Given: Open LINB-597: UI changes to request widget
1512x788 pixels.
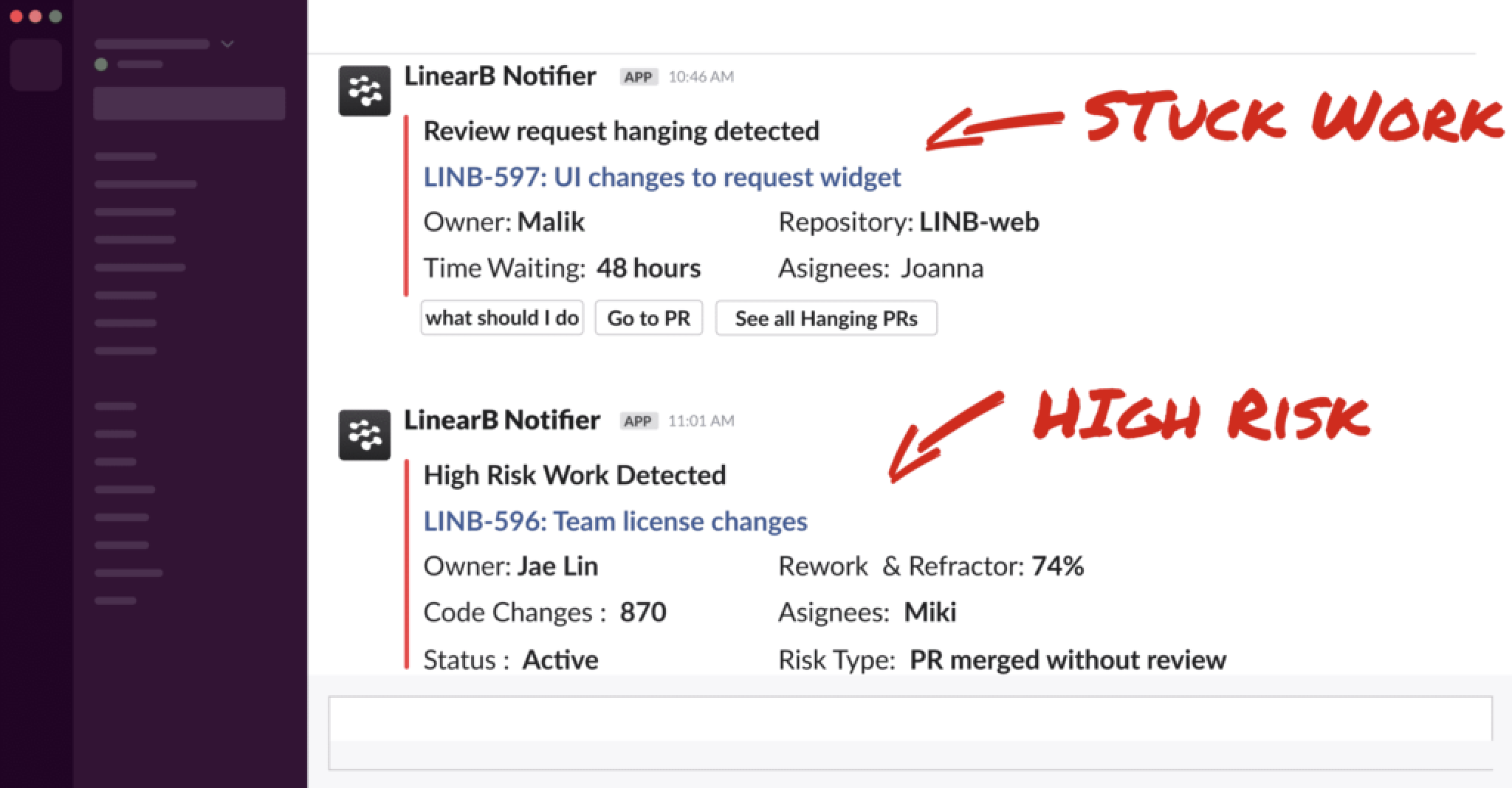Looking at the screenshot, I should click(x=662, y=177).
